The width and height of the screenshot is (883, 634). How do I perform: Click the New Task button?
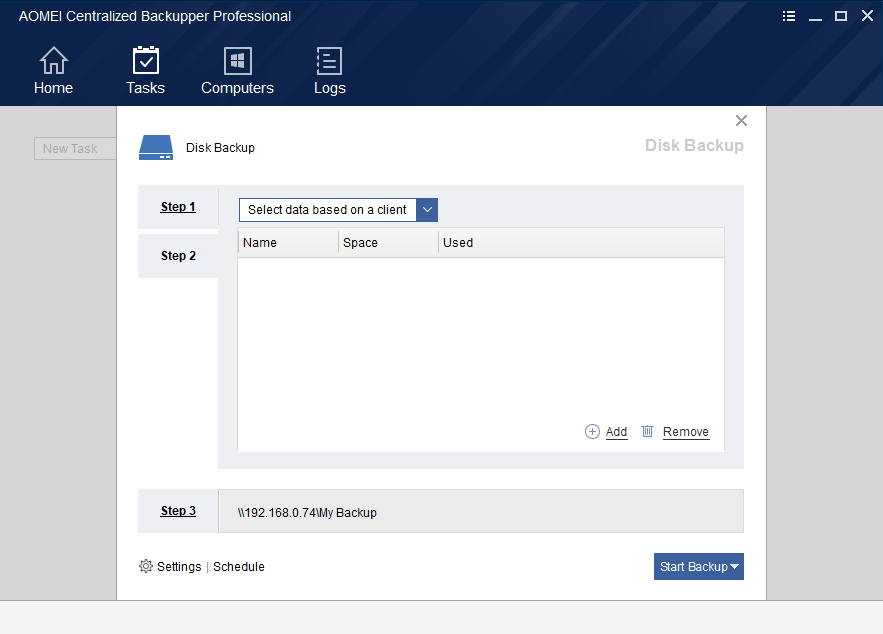click(x=75, y=149)
